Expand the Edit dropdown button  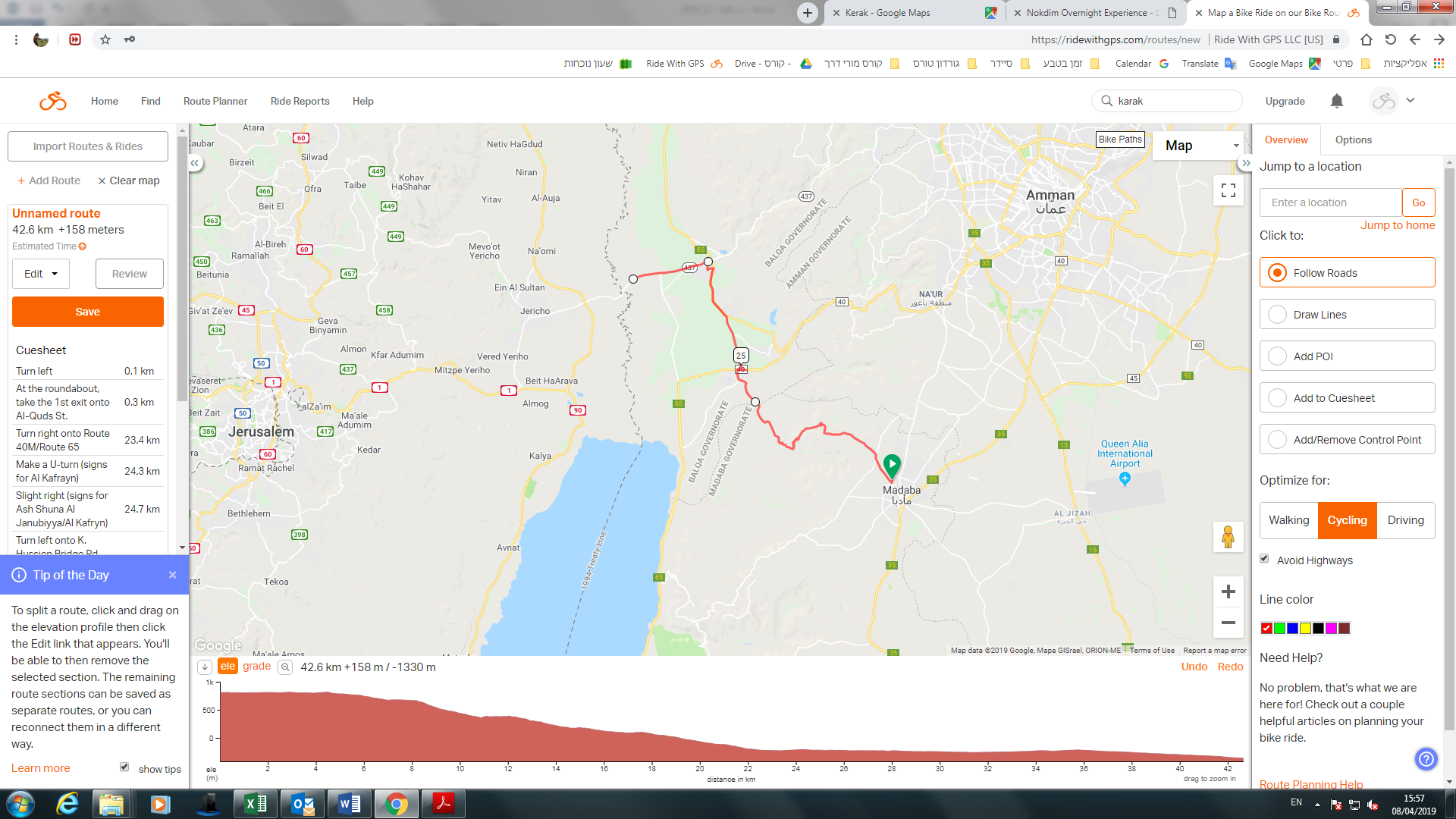(41, 274)
